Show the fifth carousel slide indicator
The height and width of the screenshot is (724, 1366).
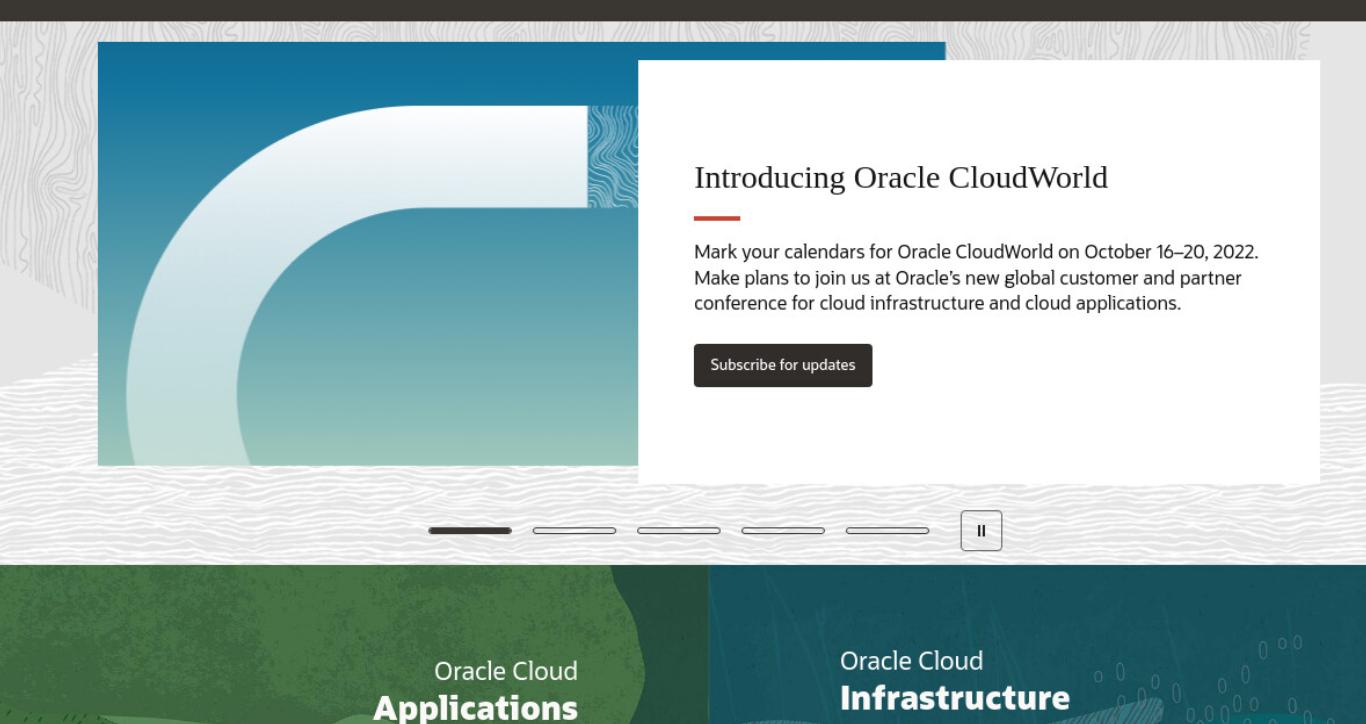coord(888,531)
